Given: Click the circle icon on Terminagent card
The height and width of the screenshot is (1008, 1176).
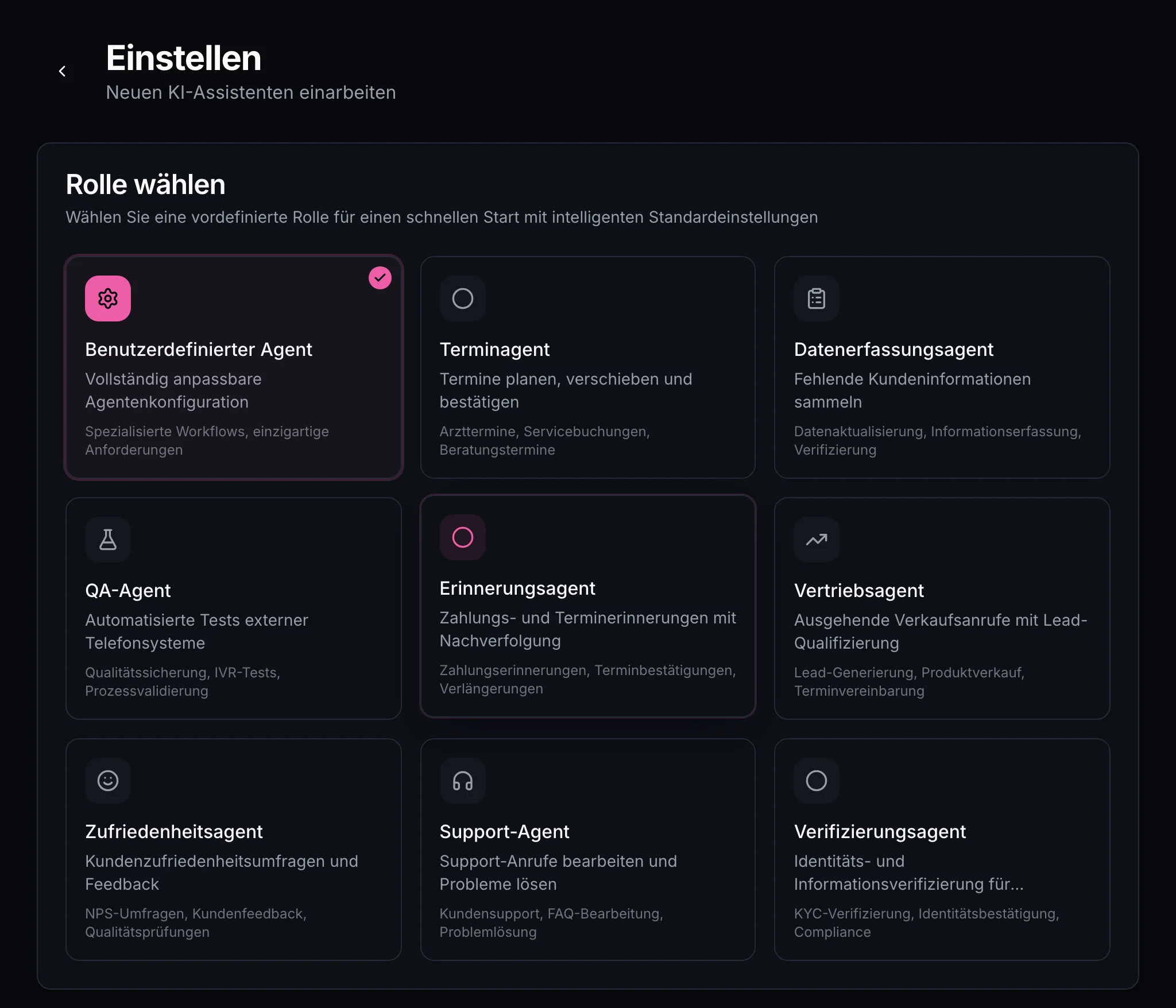Looking at the screenshot, I should tap(463, 298).
